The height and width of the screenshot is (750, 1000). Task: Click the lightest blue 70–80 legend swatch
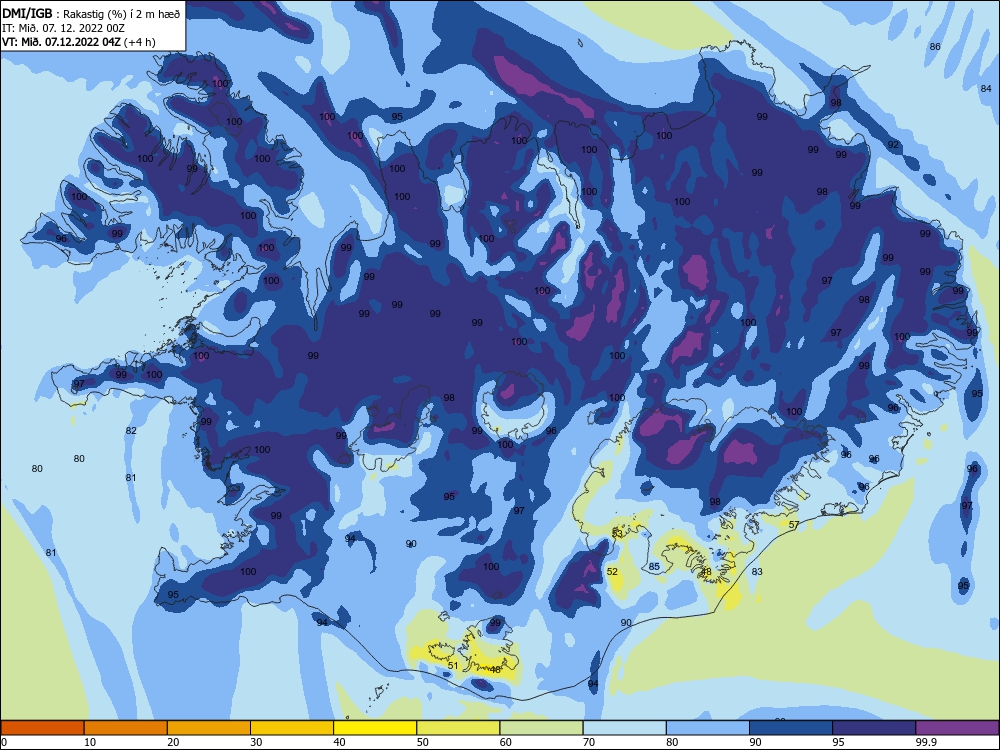(x=625, y=728)
